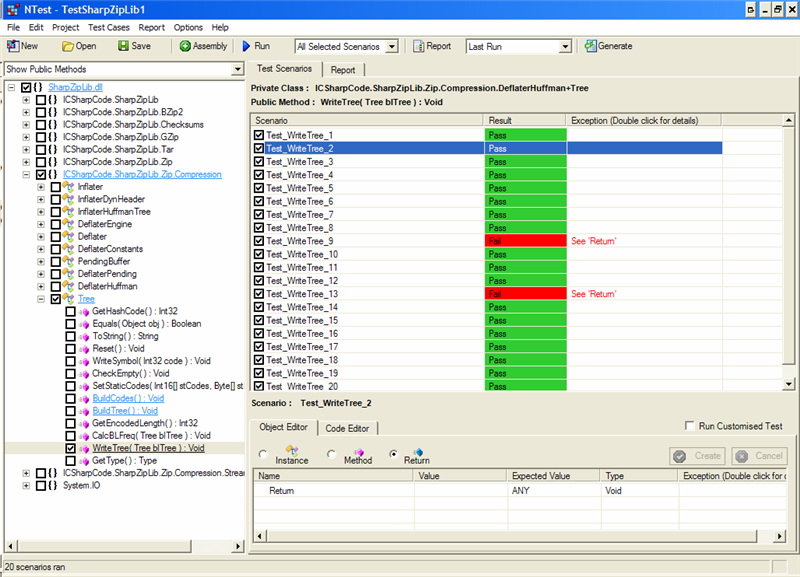
Task: Click the method icon beside GetType()
Action: (x=84, y=461)
